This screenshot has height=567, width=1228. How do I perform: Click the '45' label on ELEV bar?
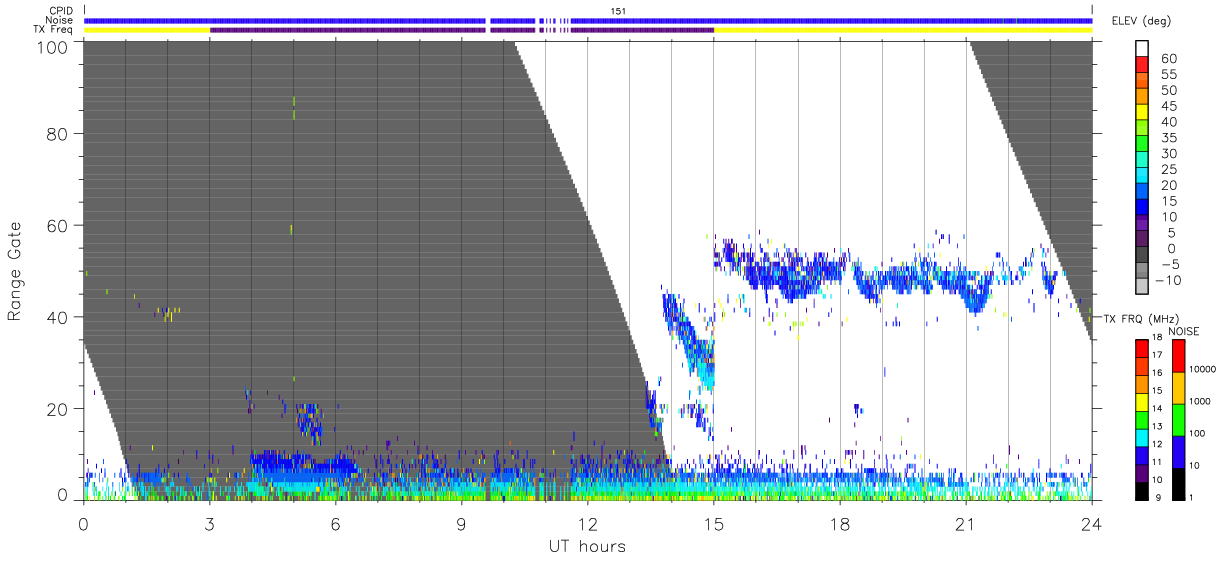[1167, 106]
